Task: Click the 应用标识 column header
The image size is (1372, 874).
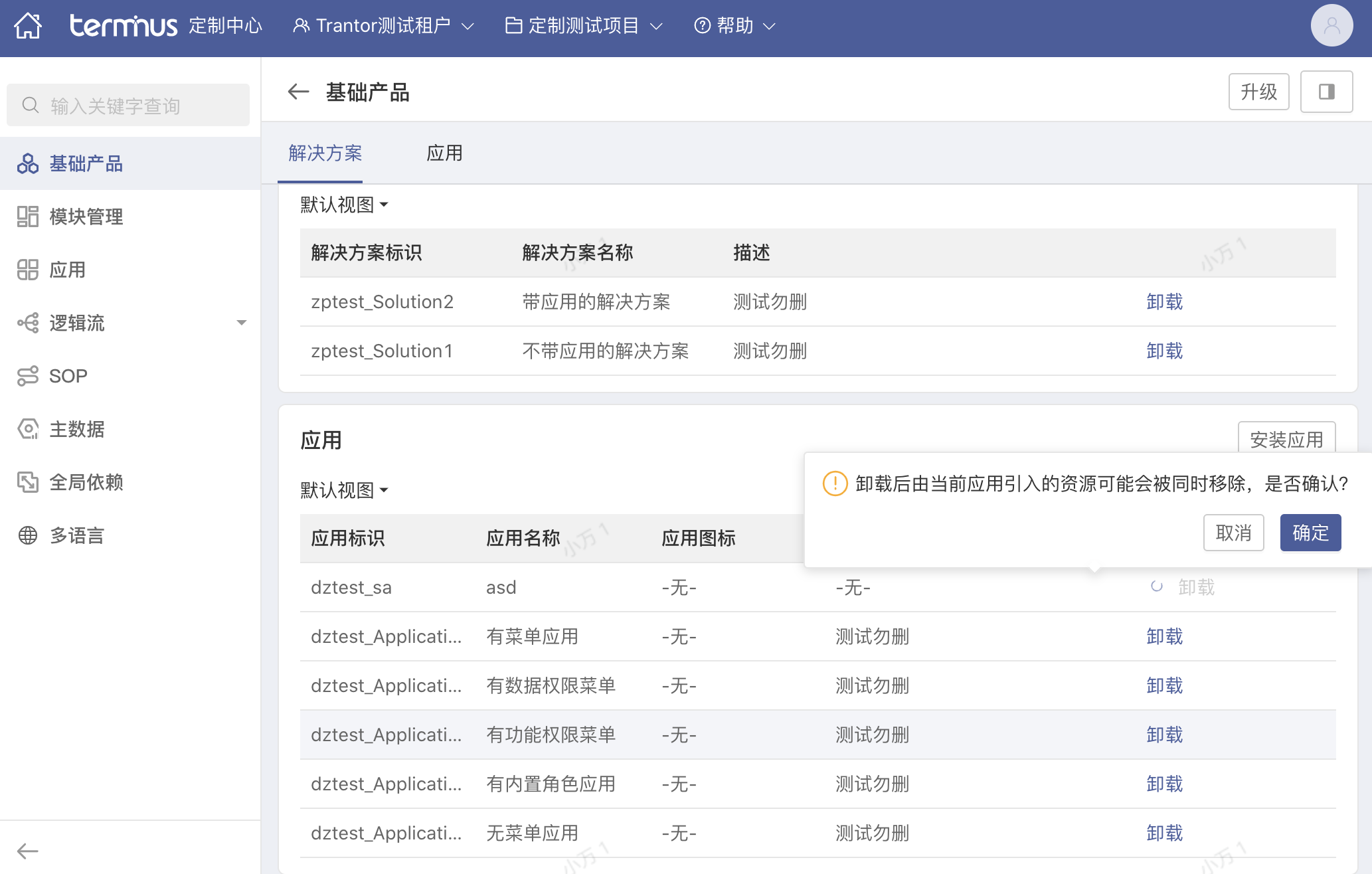Action: [348, 538]
